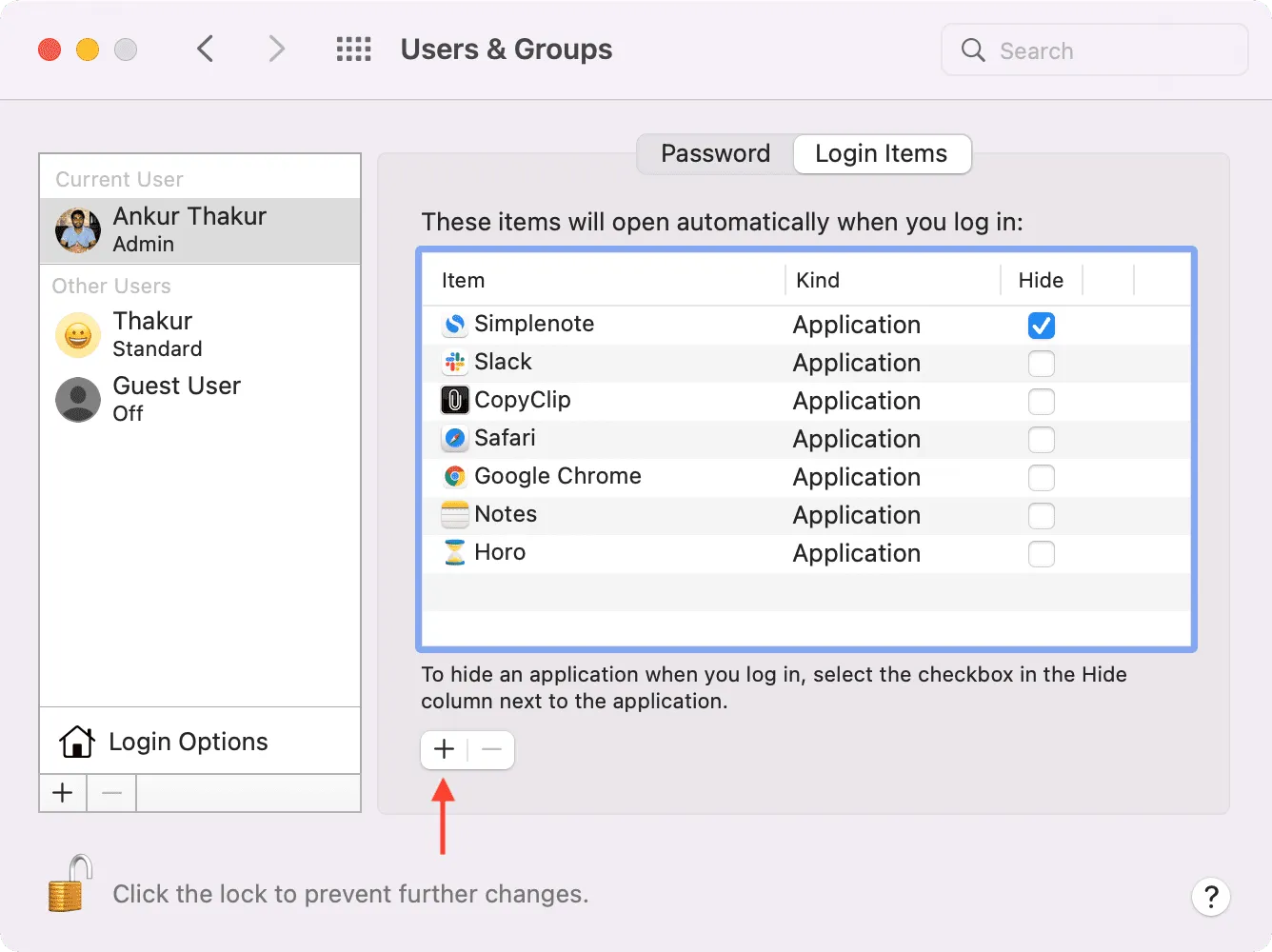The image size is (1272, 952).
Task: Click Ankur Thakur's profile picture
Action: 78,230
